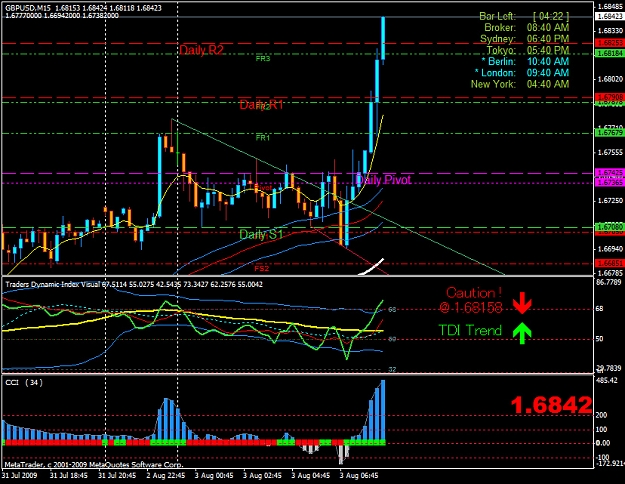The height and width of the screenshot is (484, 625).
Task: Click the MetaTrader copyright notice
Action: [x=94, y=465]
